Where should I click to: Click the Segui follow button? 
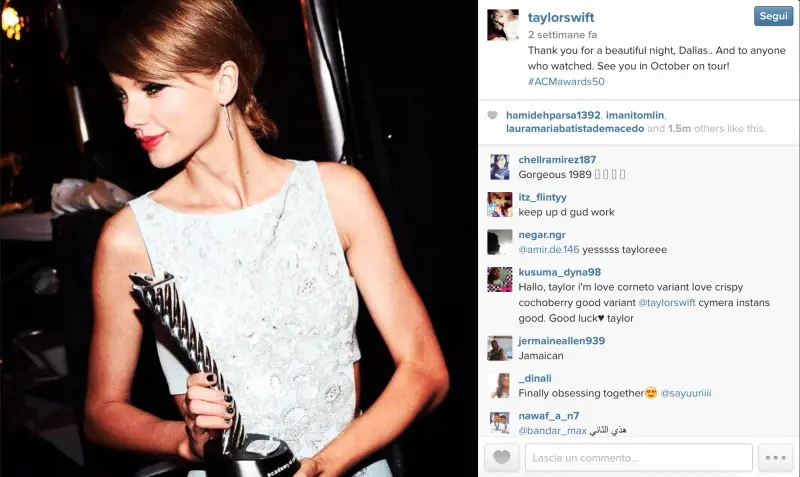773,16
